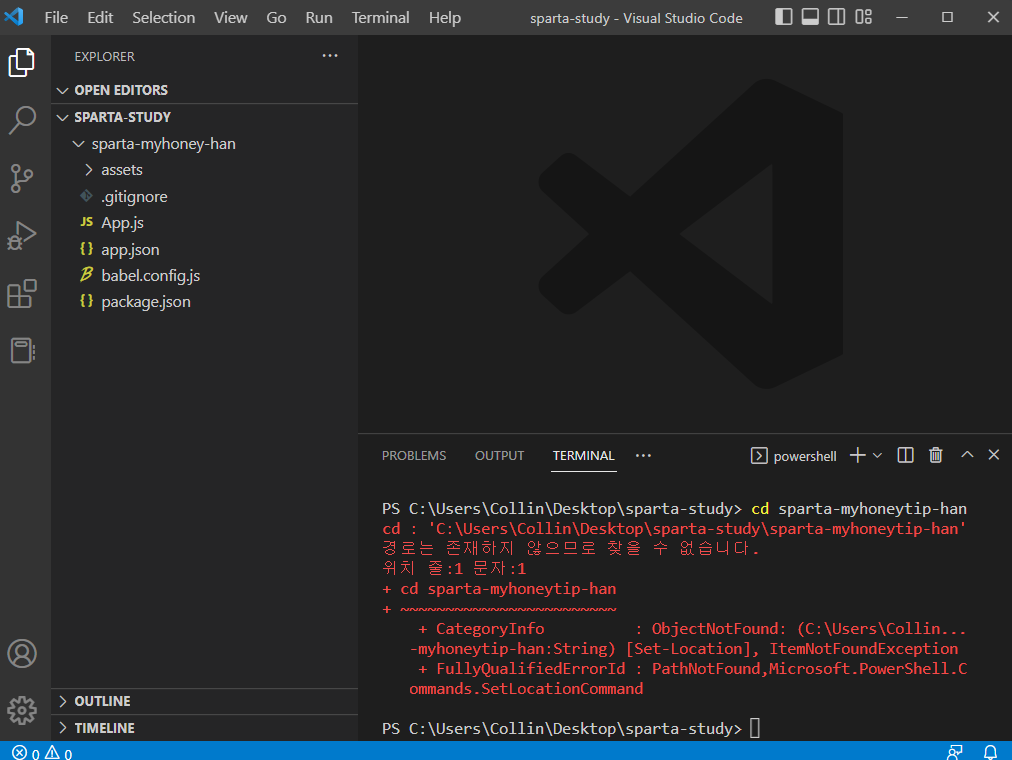1012x760 pixels.
Task: Maximize panel size with up chevron
Action: (x=967, y=455)
